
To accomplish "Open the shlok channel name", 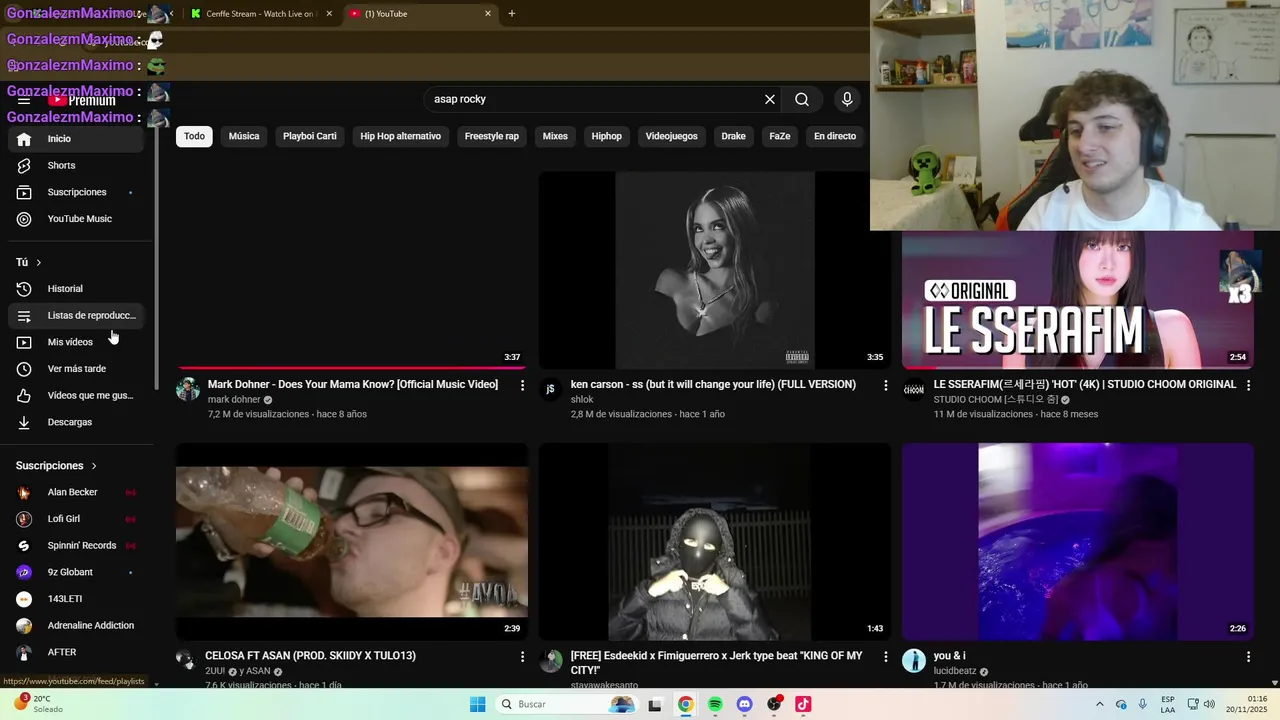I will (x=582, y=400).
